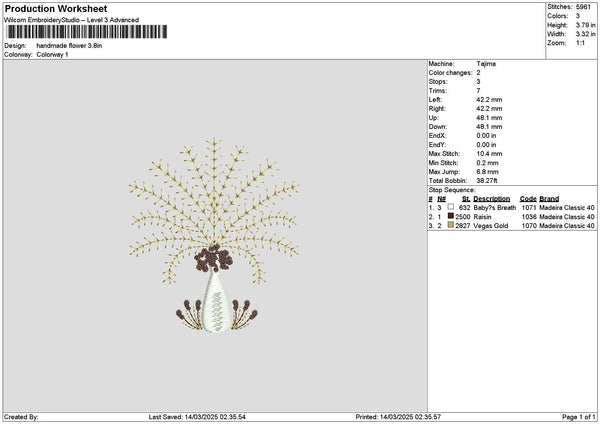Click the white vase in the design preview

(x=213, y=301)
